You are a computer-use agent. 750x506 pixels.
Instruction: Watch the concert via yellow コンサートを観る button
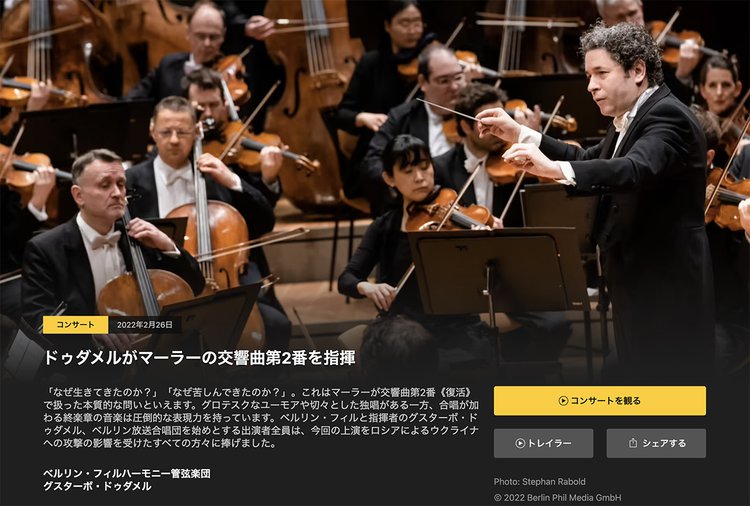click(x=600, y=401)
